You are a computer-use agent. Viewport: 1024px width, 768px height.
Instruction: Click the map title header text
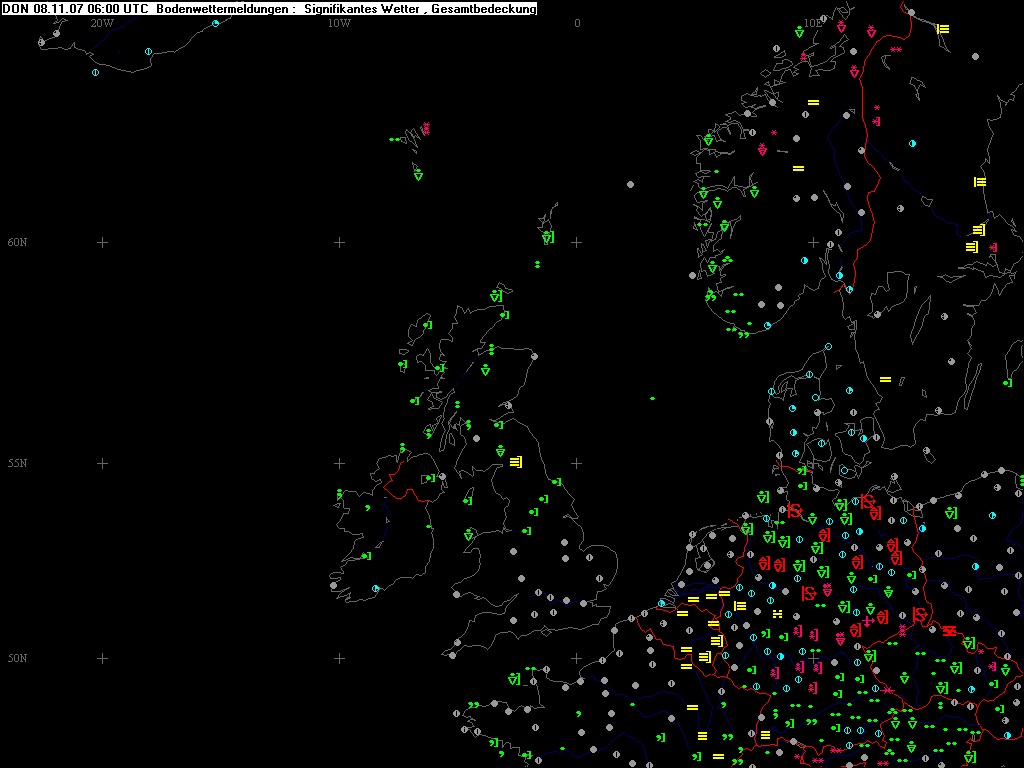(x=269, y=9)
